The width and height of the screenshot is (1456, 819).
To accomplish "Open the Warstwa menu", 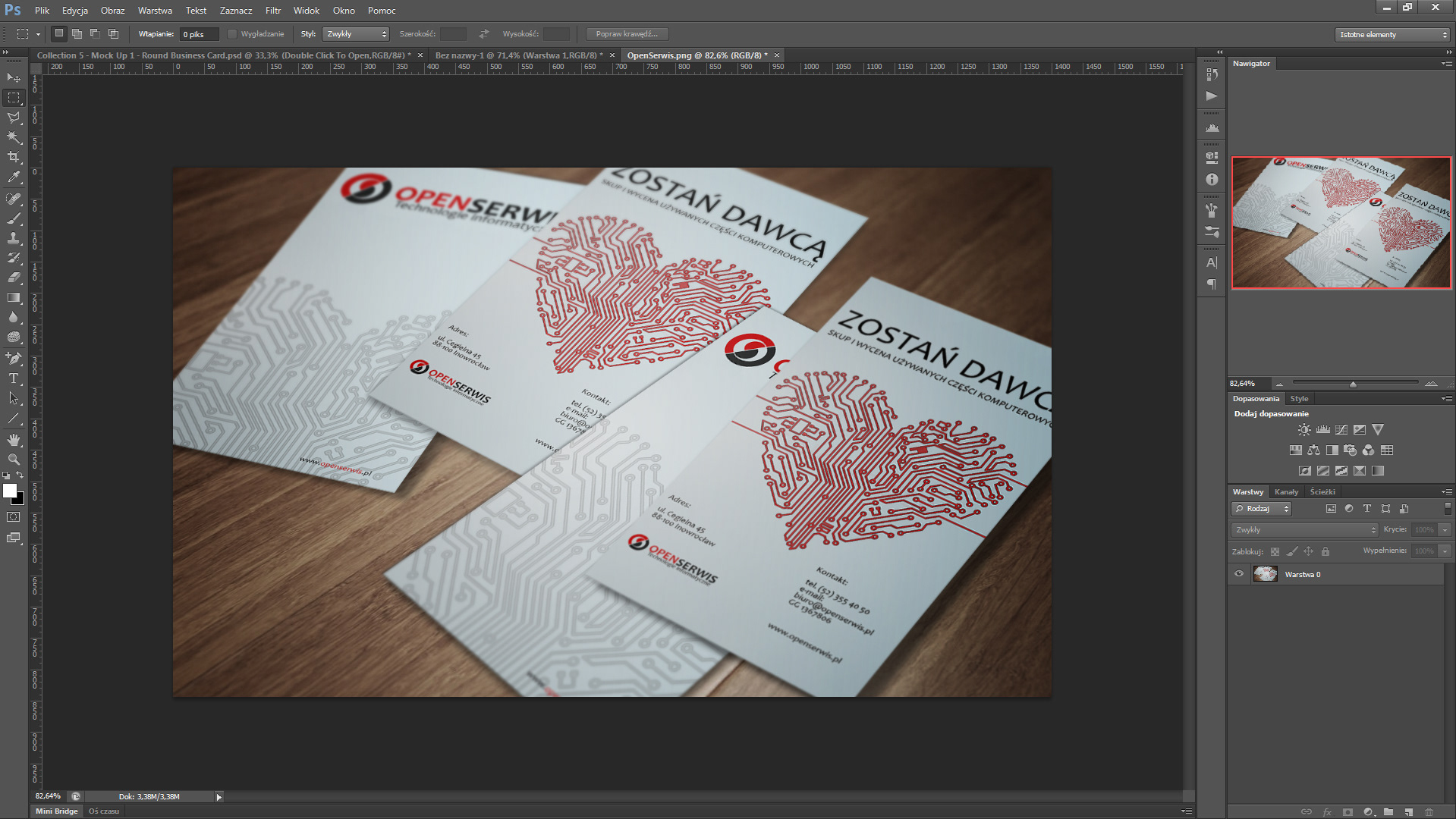I will [155, 11].
